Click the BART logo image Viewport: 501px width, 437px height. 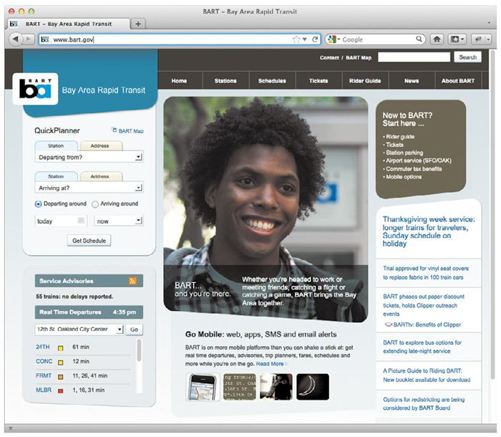point(35,89)
